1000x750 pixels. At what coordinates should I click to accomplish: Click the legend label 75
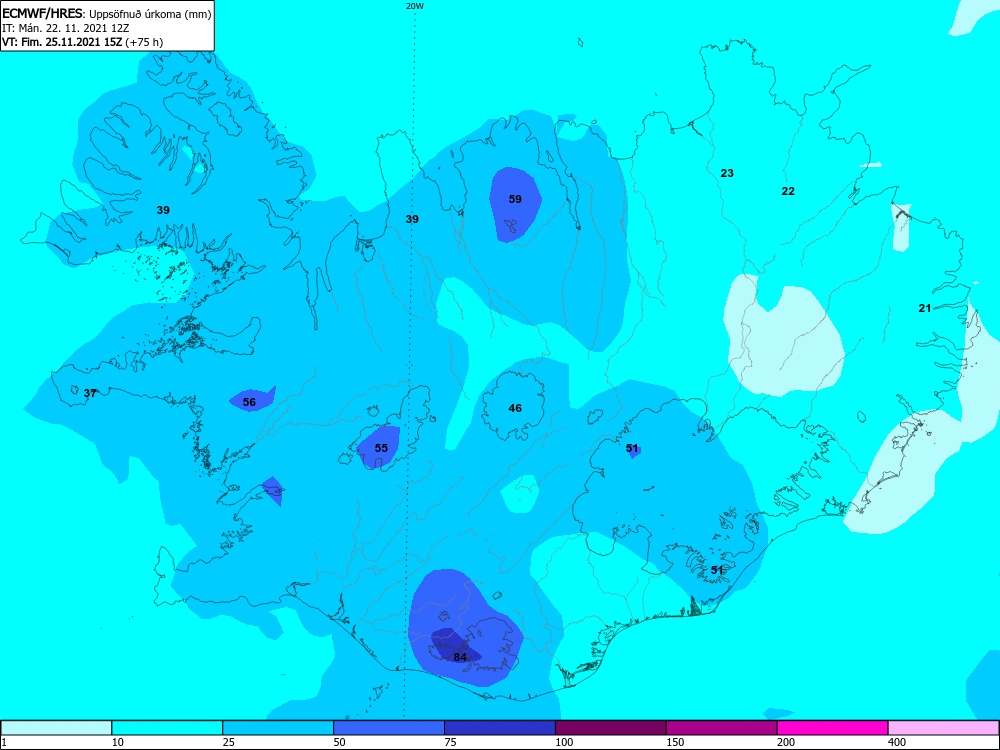coord(451,742)
